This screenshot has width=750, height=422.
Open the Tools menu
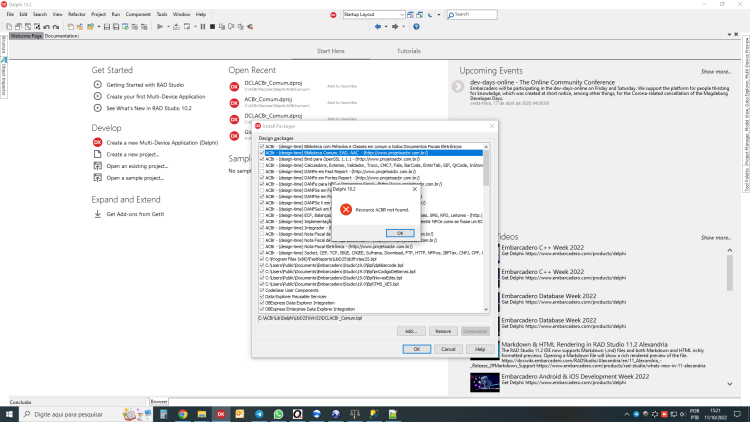click(x=162, y=14)
